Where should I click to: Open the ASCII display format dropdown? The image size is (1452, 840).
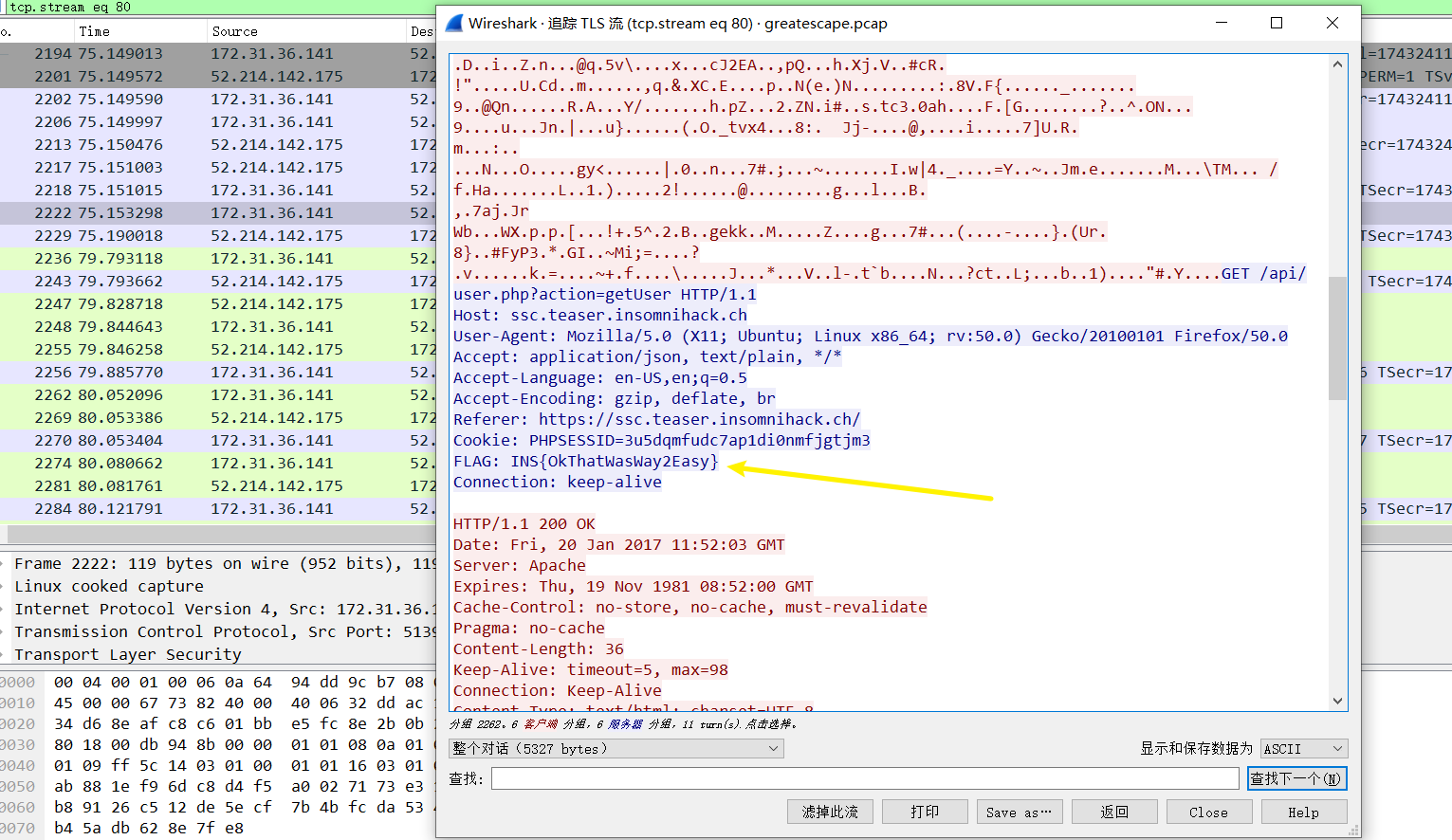[x=1303, y=749]
